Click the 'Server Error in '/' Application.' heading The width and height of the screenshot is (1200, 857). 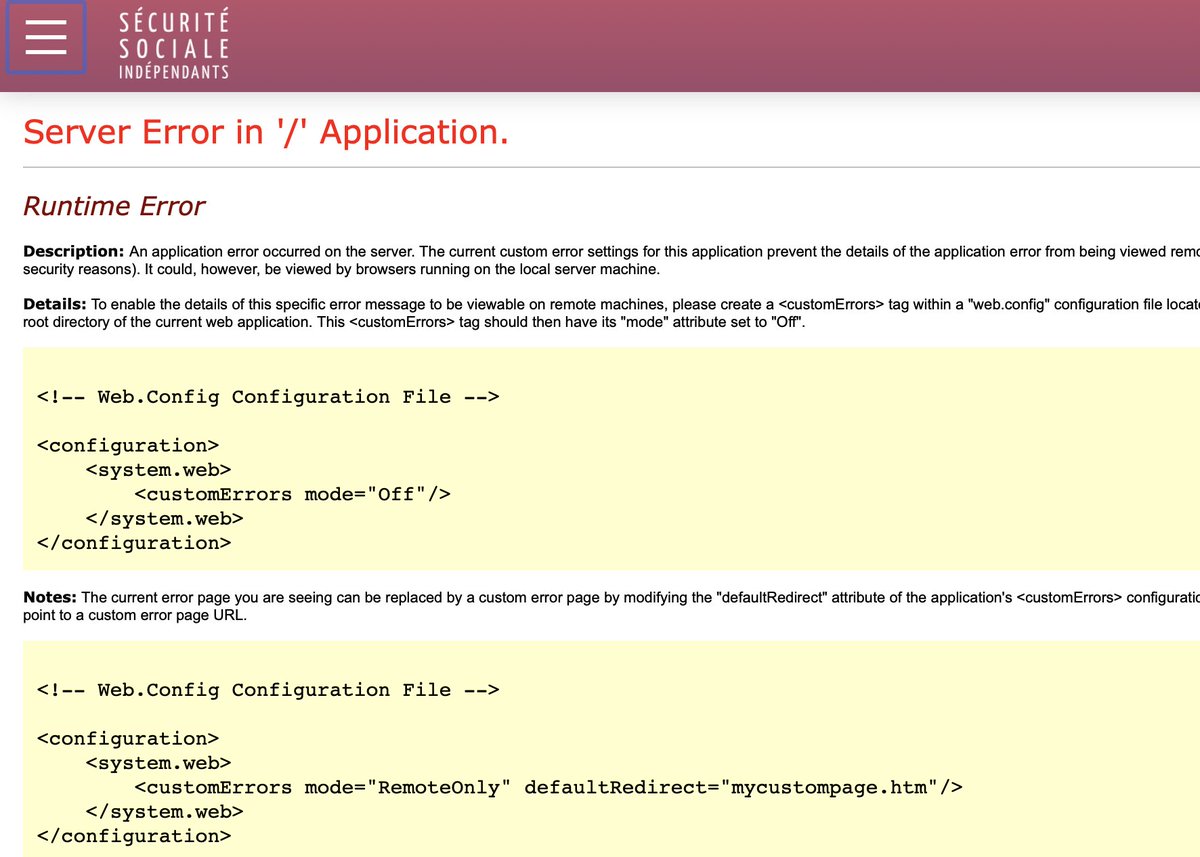(x=266, y=132)
